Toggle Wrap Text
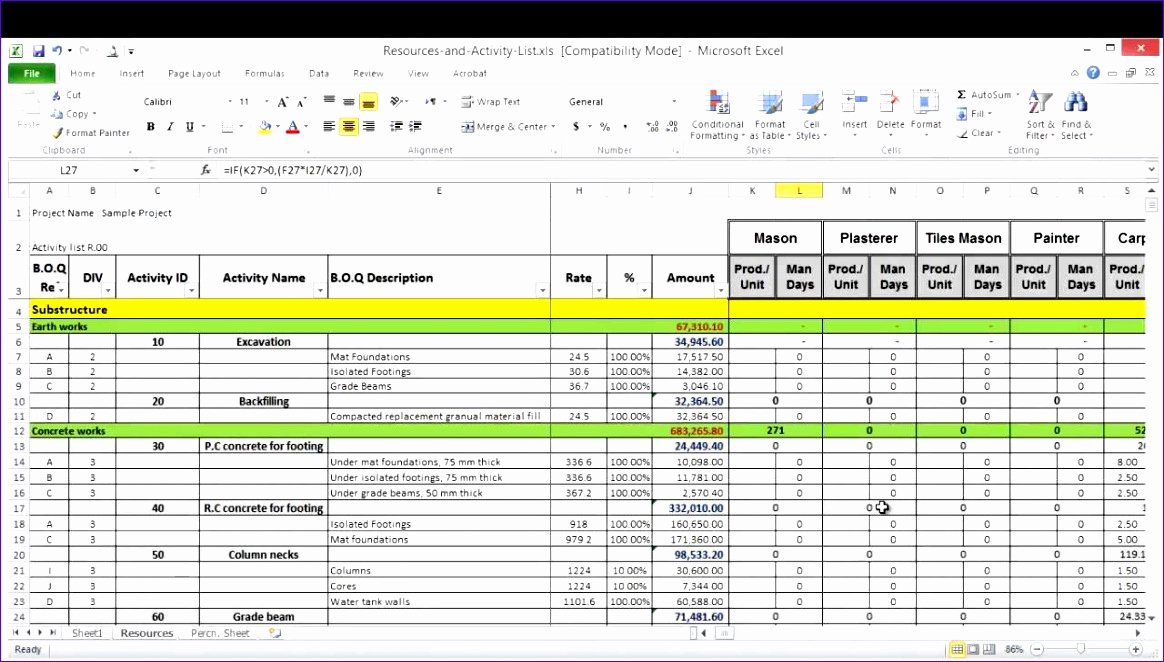1164x662 pixels. (x=490, y=102)
